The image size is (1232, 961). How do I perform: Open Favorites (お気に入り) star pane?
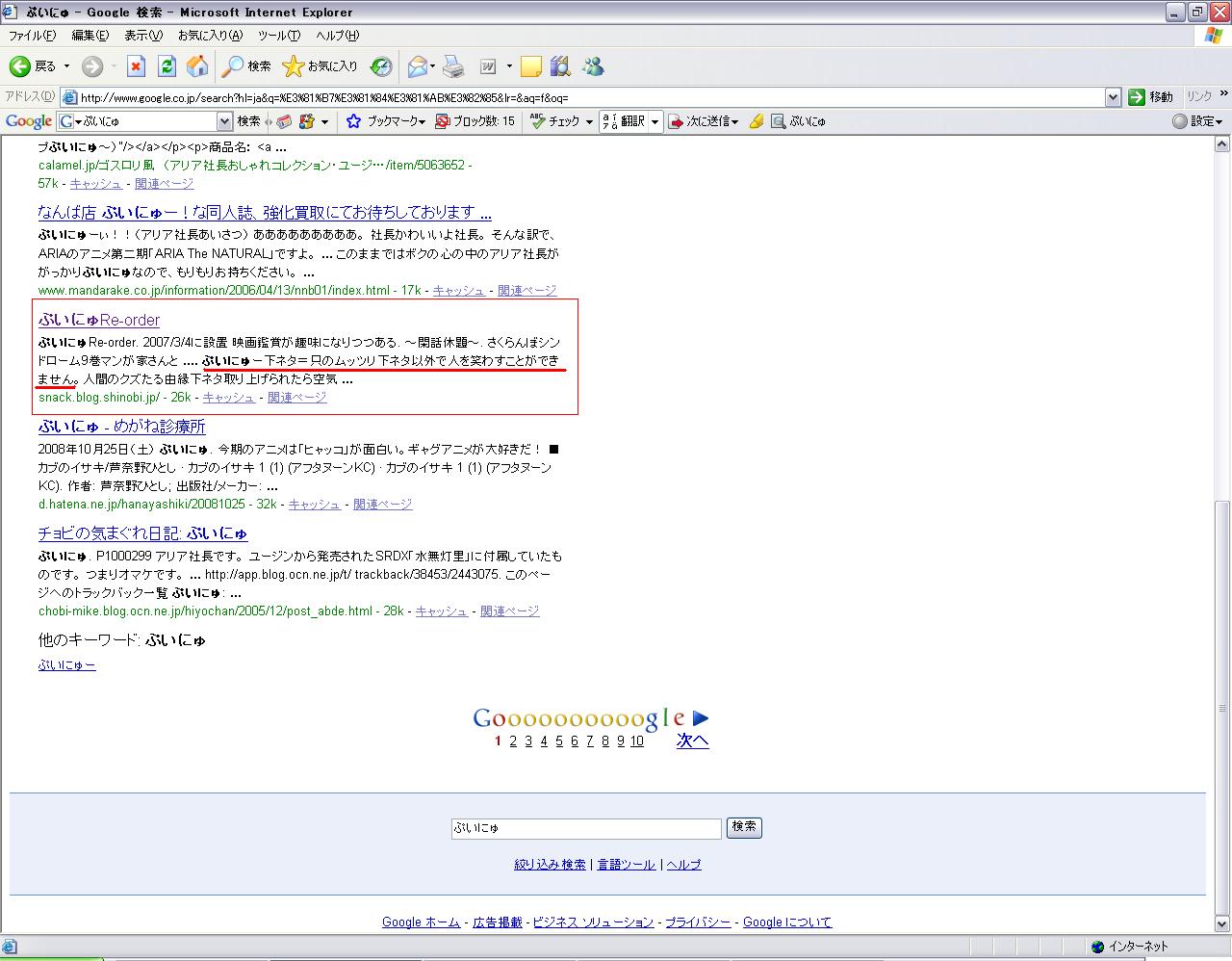[320, 66]
